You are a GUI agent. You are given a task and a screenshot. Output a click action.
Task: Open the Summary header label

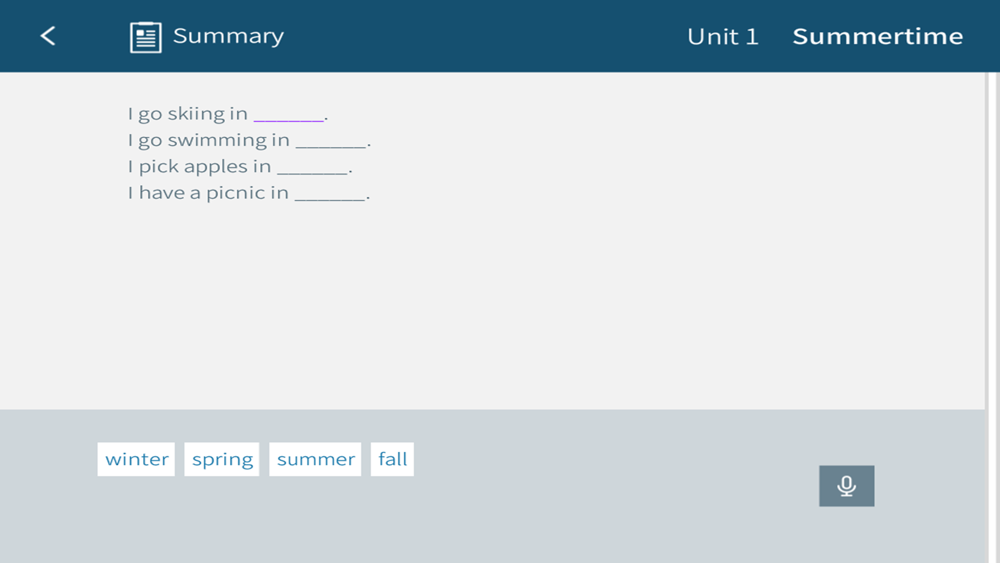point(228,36)
